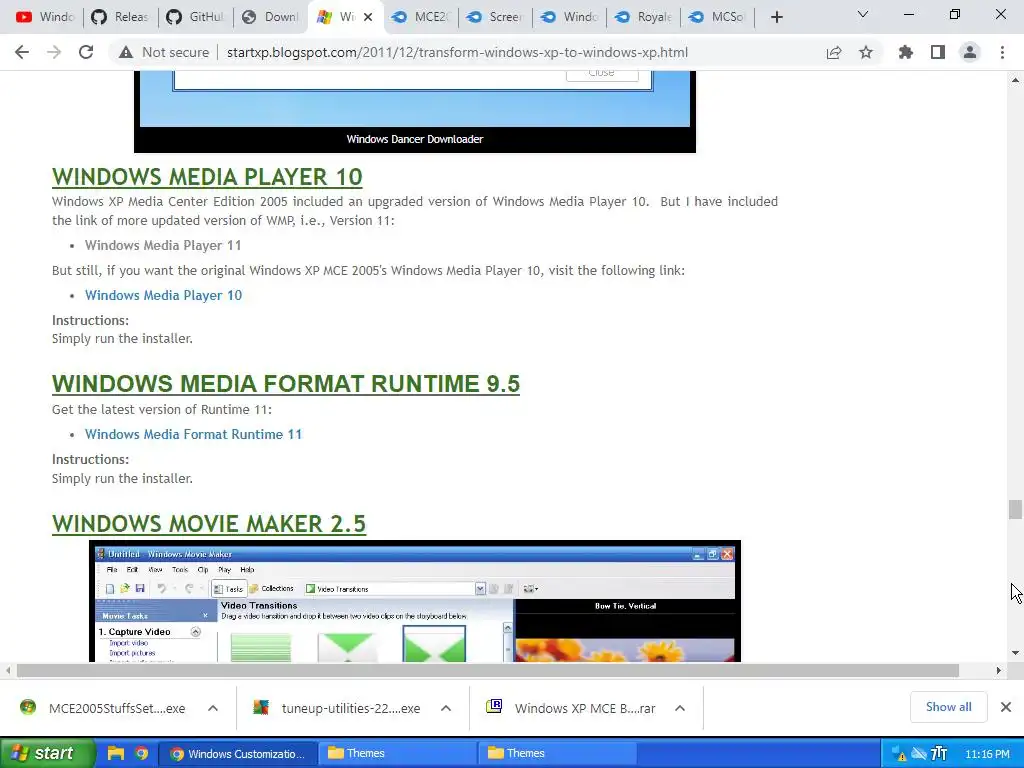Bookmark this page with star icon
This screenshot has width=1024, height=768.
click(866, 52)
